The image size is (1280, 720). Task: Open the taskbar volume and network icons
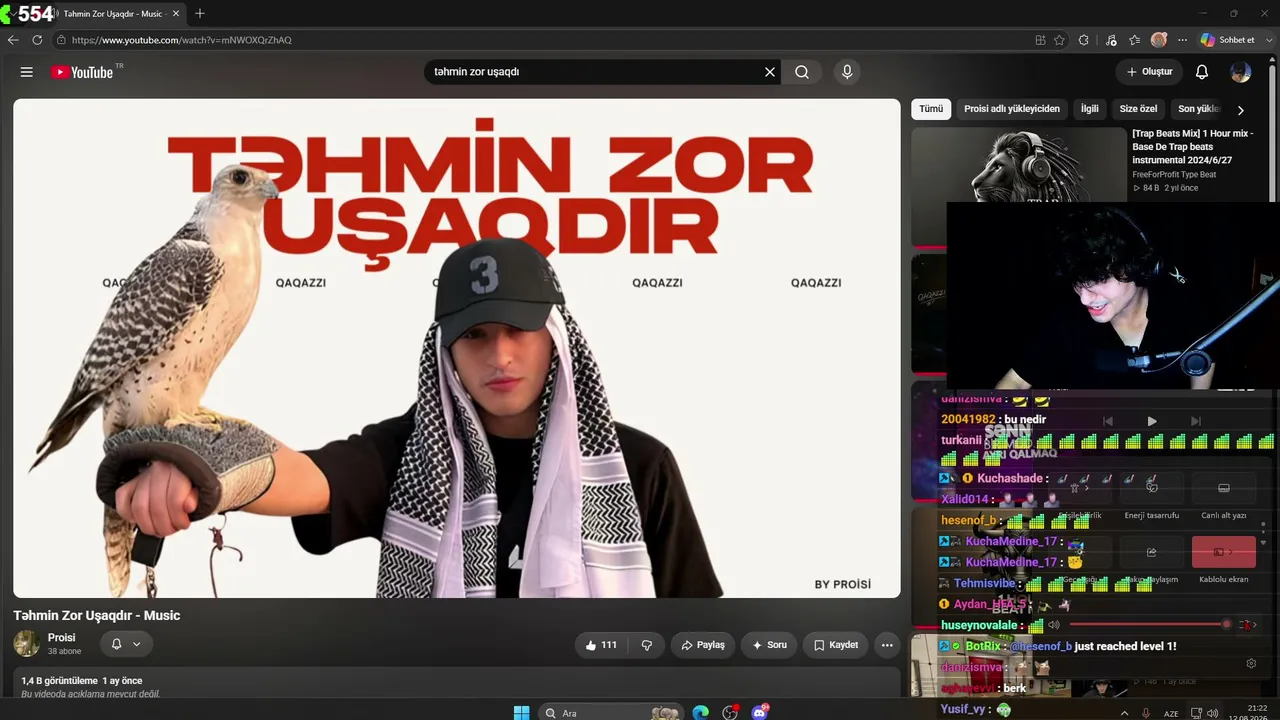point(1203,713)
